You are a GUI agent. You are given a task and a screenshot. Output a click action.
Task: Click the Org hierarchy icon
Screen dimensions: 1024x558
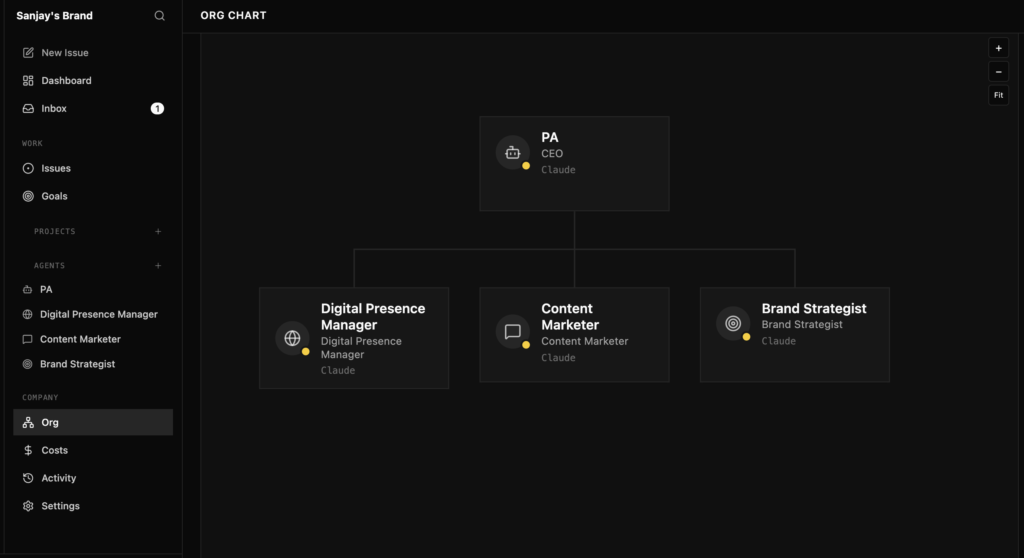click(28, 422)
